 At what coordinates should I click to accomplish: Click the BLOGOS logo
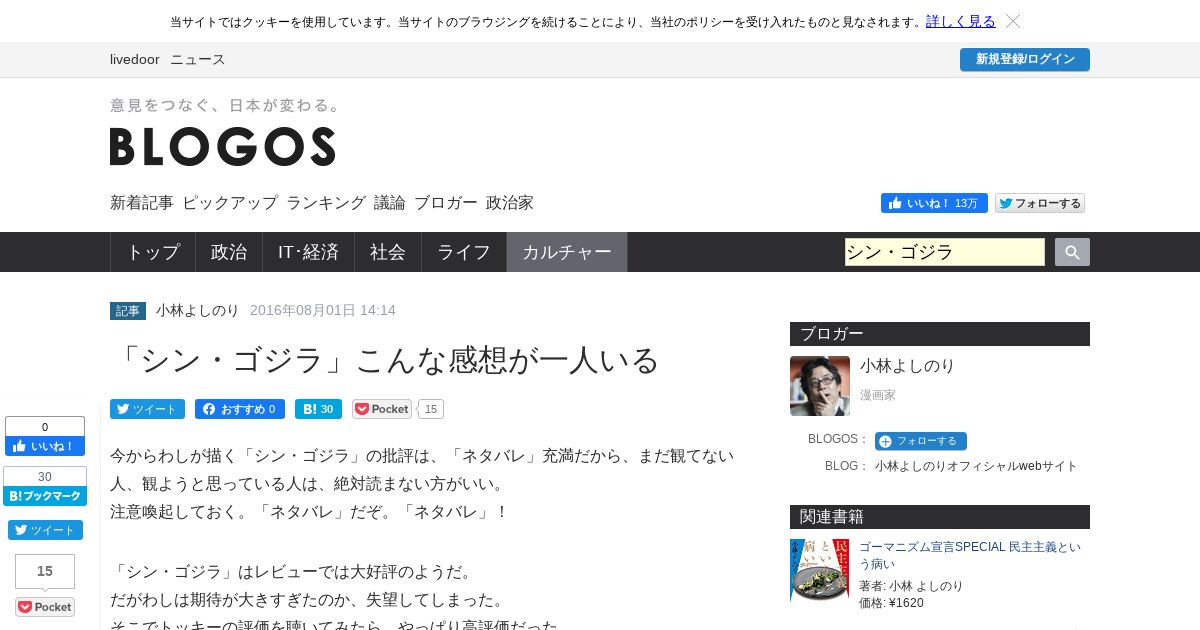coord(222,146)
